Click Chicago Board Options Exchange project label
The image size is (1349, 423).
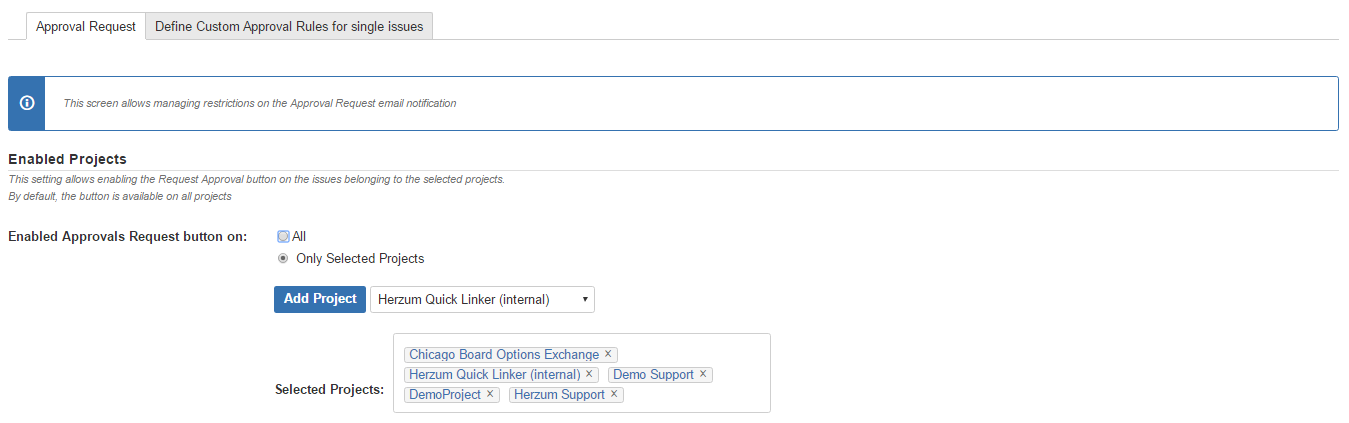[x=503, y=354]
